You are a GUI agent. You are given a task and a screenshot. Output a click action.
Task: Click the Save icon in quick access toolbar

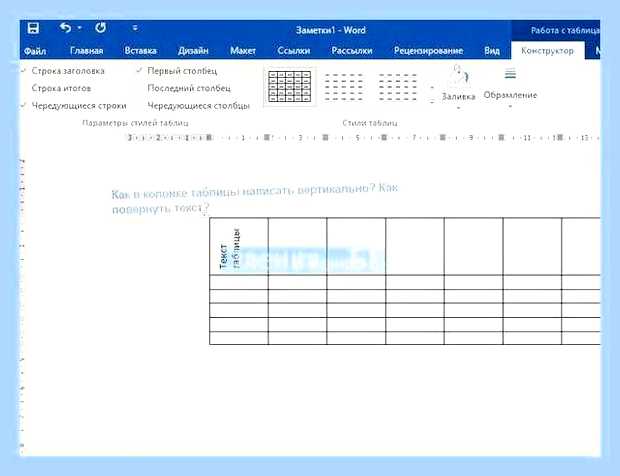pos(33,28)
